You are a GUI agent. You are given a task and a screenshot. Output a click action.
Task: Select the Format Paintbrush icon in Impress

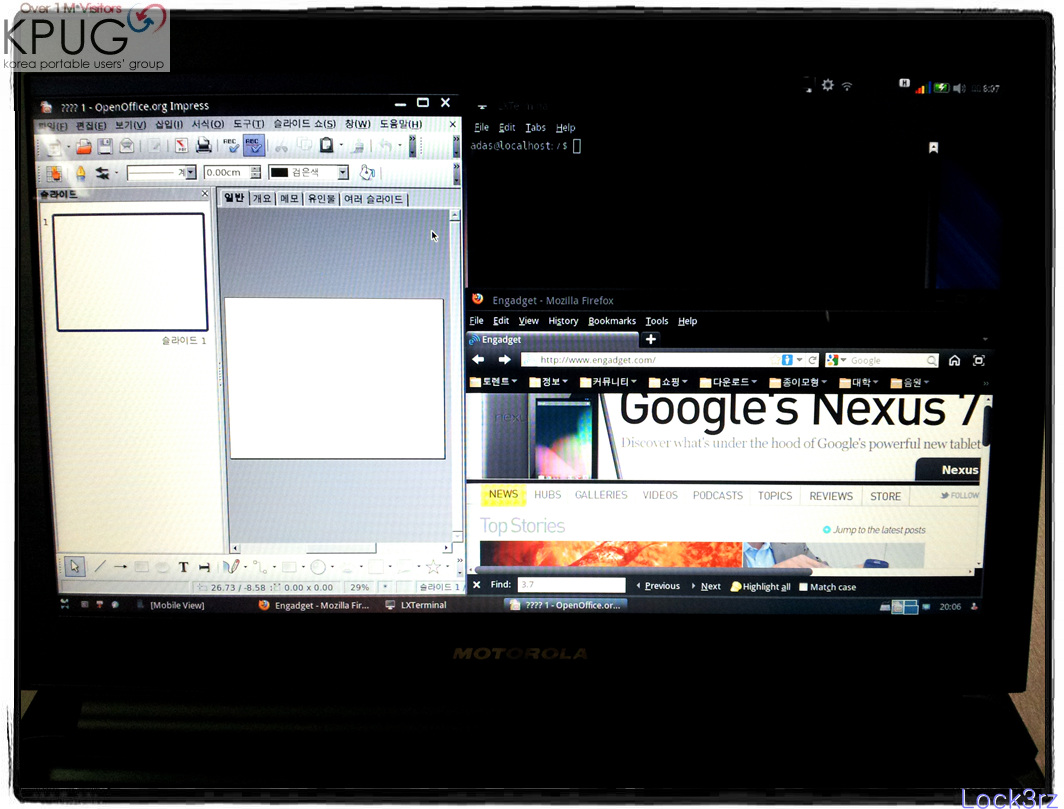(358, 146)
